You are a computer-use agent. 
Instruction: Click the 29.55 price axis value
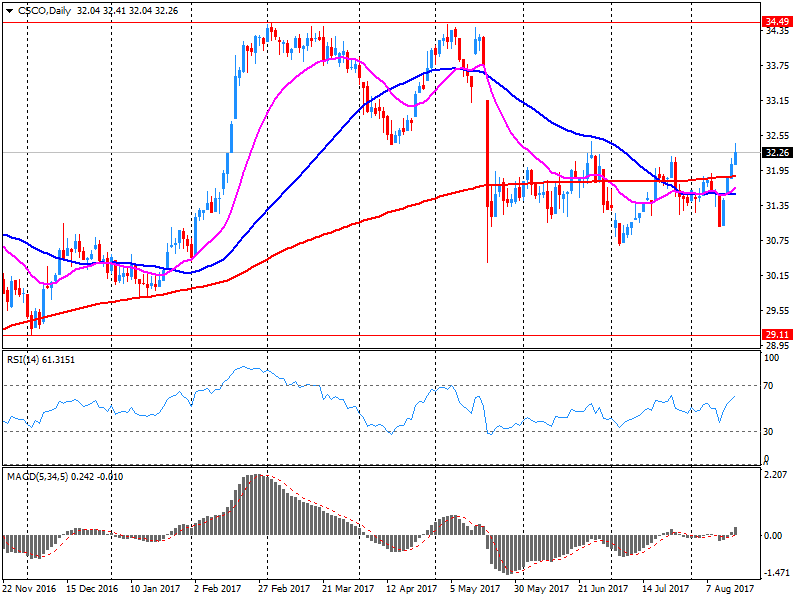pyautogui.click(x=778, y=310)
